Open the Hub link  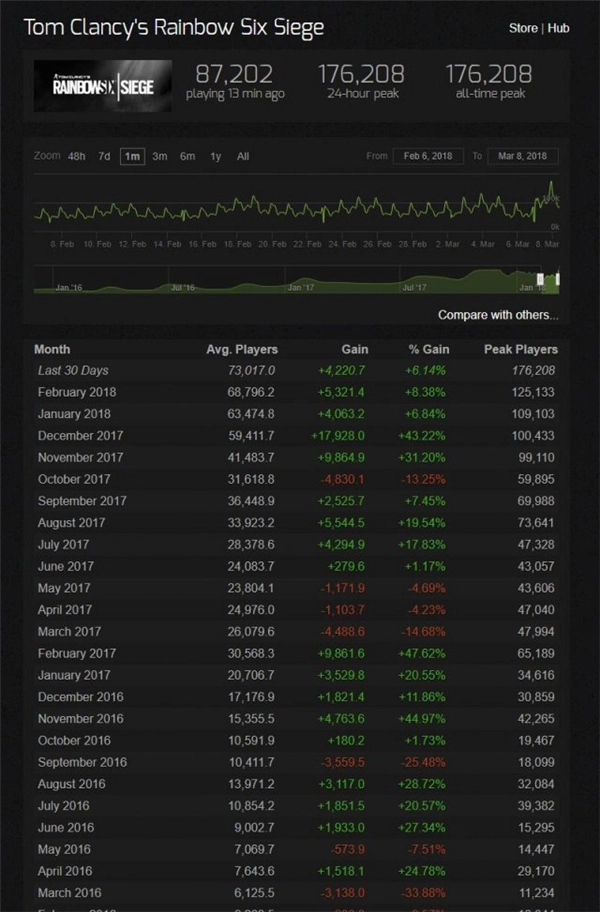558,28
